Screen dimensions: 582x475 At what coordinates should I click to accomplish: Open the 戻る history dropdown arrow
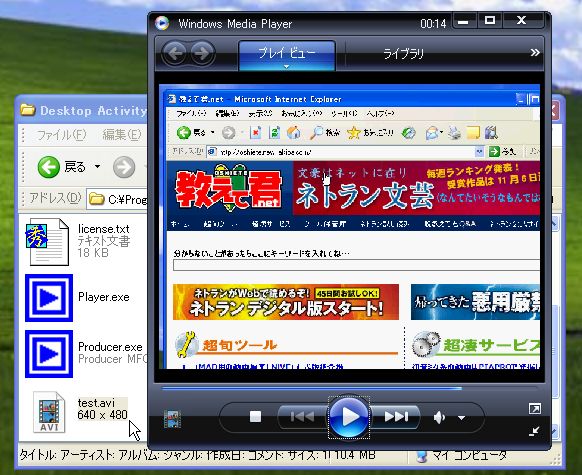click(97, 167)
